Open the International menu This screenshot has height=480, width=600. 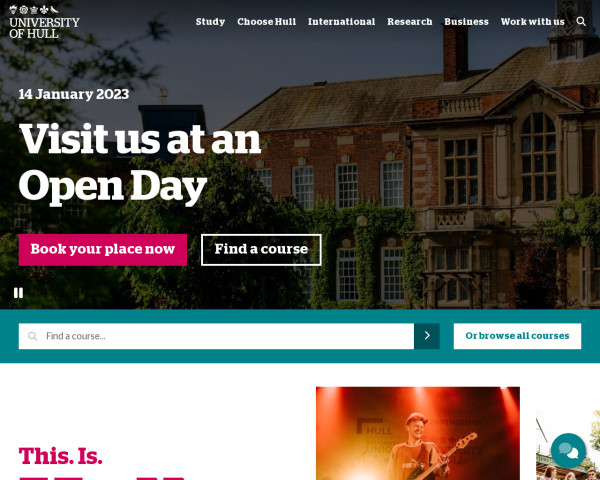click(x=341, y=22)
